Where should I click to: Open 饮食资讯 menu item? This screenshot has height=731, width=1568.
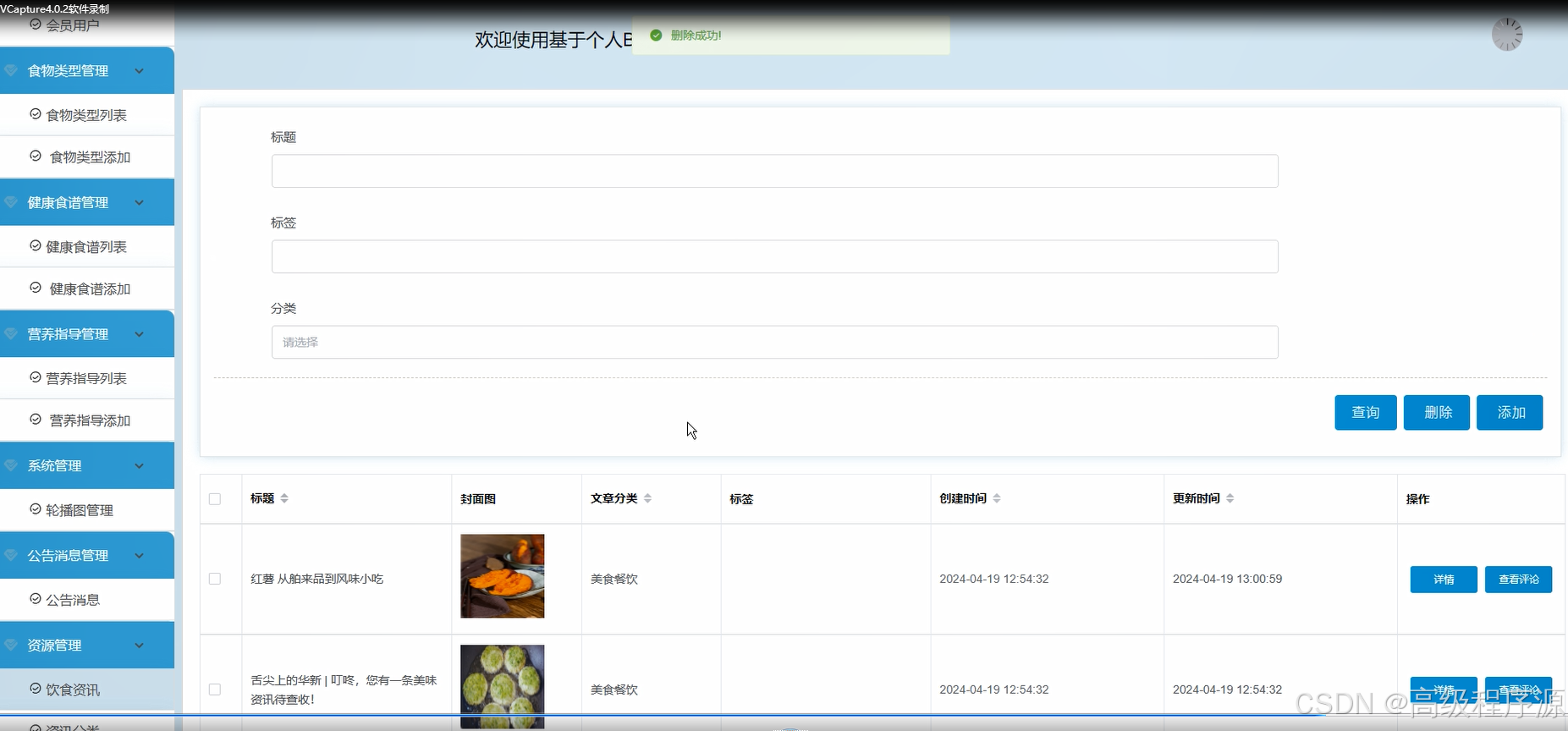click(x=87, y=690)
